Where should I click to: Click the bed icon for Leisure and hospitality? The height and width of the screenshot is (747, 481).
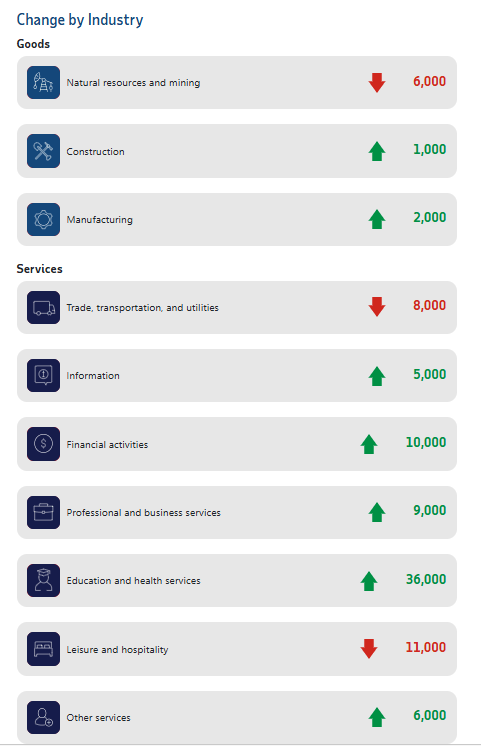coord(43,649)
